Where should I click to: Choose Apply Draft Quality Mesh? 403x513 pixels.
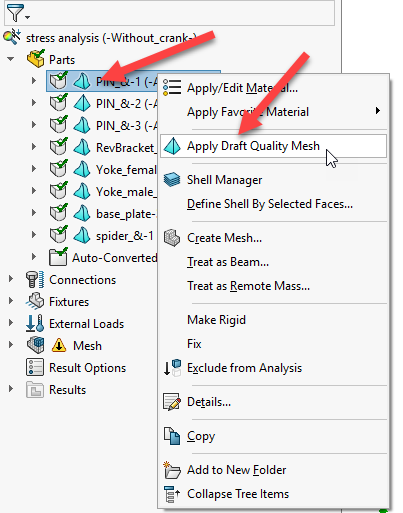tap(273, 146)
